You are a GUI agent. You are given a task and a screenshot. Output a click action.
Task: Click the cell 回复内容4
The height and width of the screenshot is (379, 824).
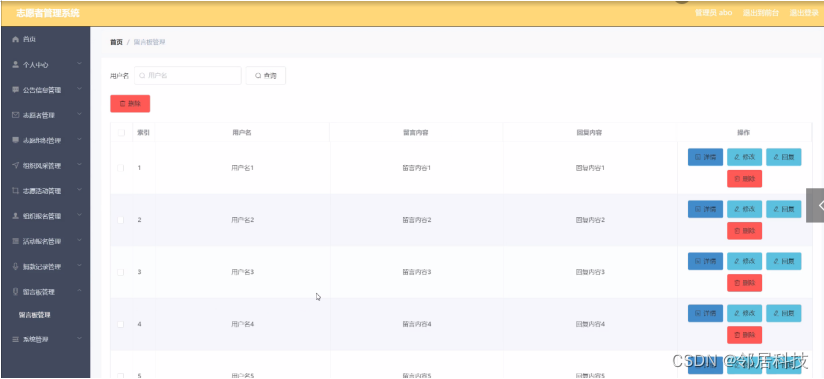pyautogui.click(x=590, y=324)
